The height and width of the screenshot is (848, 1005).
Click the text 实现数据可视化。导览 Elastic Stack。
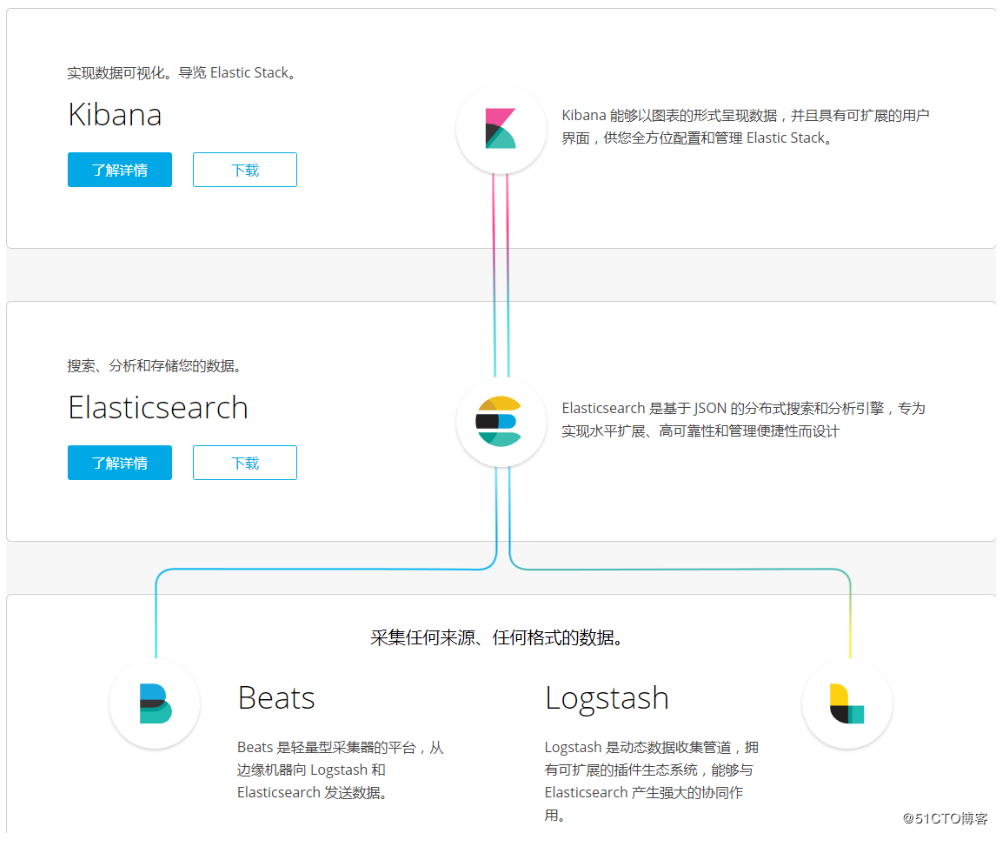point(183,73)
